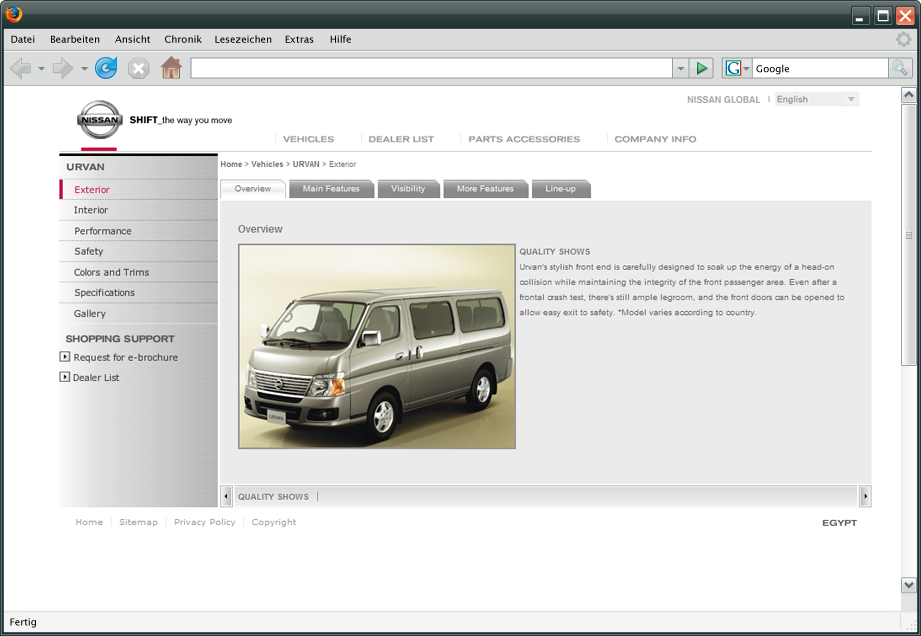The width and height of the screenshot is (921, 636).
Task: Click the Dealer List shopping support link
Action: pyautogui.click(x=96, y=378)
